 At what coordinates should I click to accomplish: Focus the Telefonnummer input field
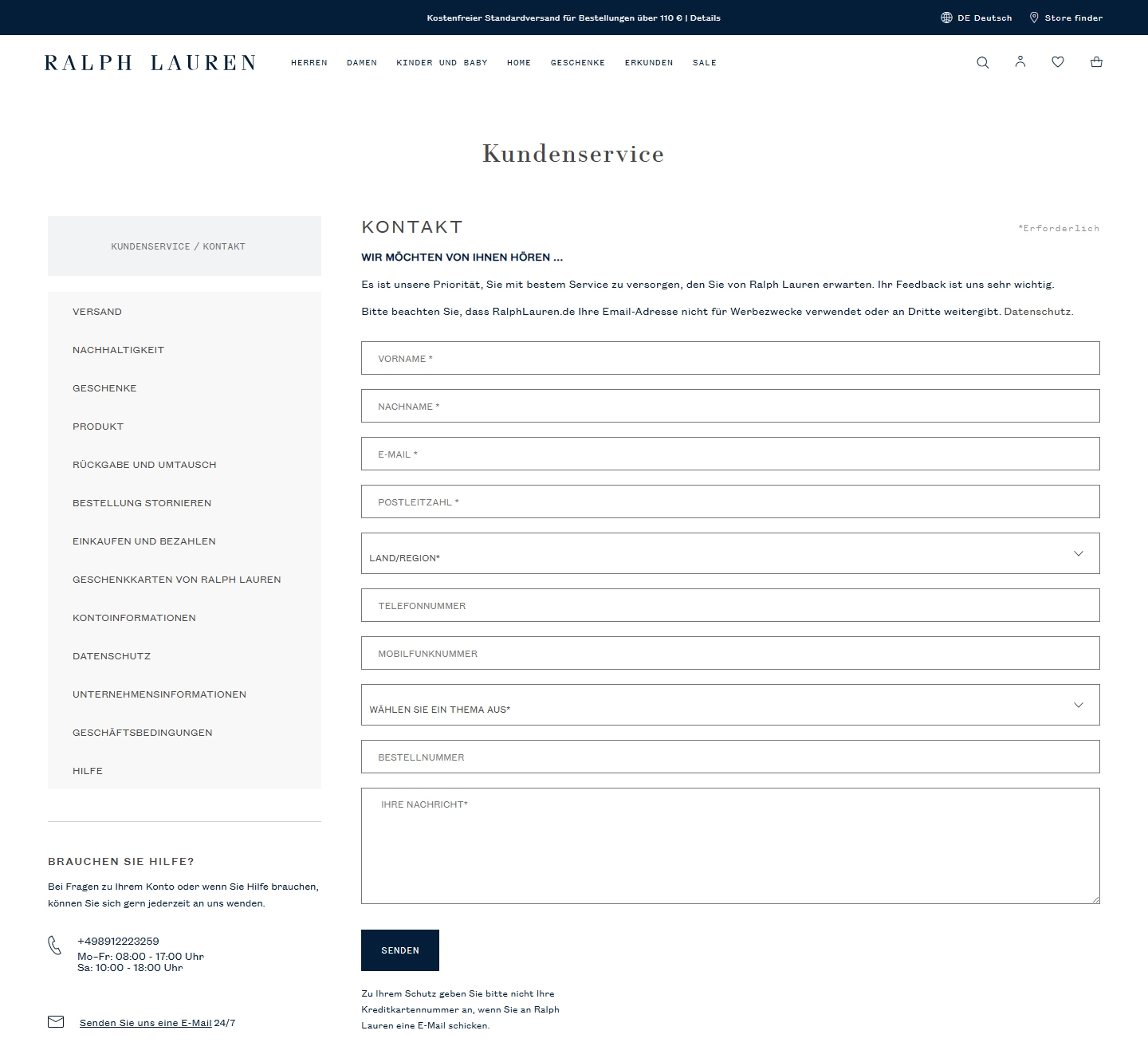point(730,605)
